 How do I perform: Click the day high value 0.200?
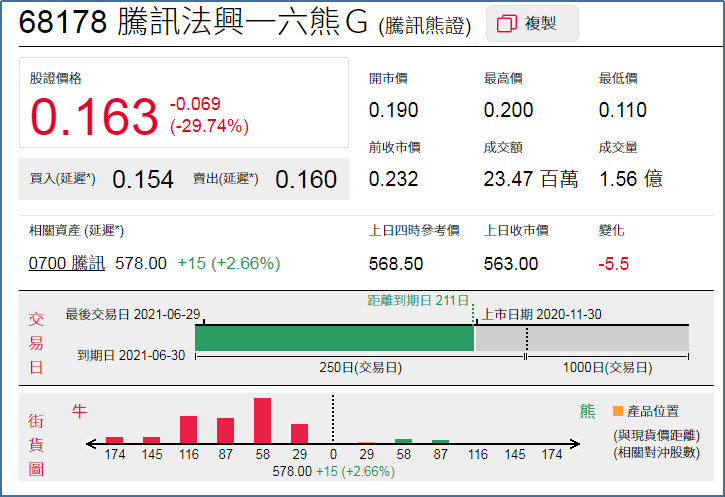(509, 110)
